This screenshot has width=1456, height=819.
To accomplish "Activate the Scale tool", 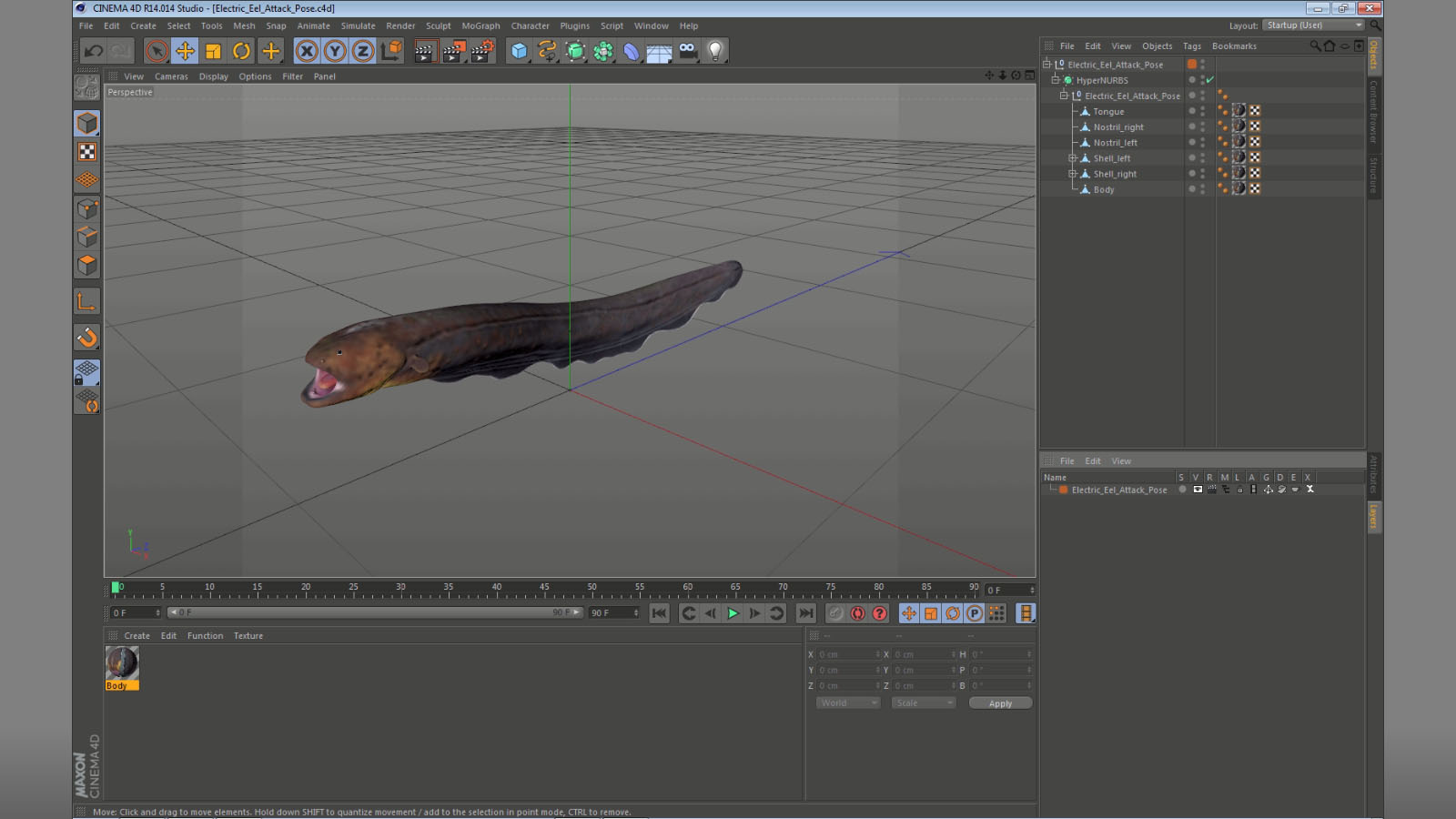I will pos(213,51).
